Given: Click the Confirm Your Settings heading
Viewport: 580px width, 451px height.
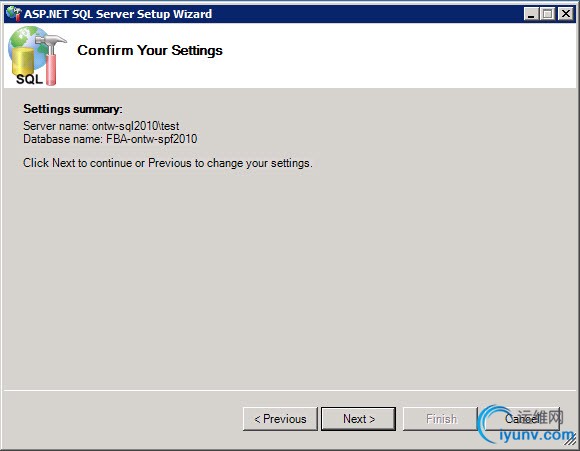Looking at the screenshot, I should 150,50.
